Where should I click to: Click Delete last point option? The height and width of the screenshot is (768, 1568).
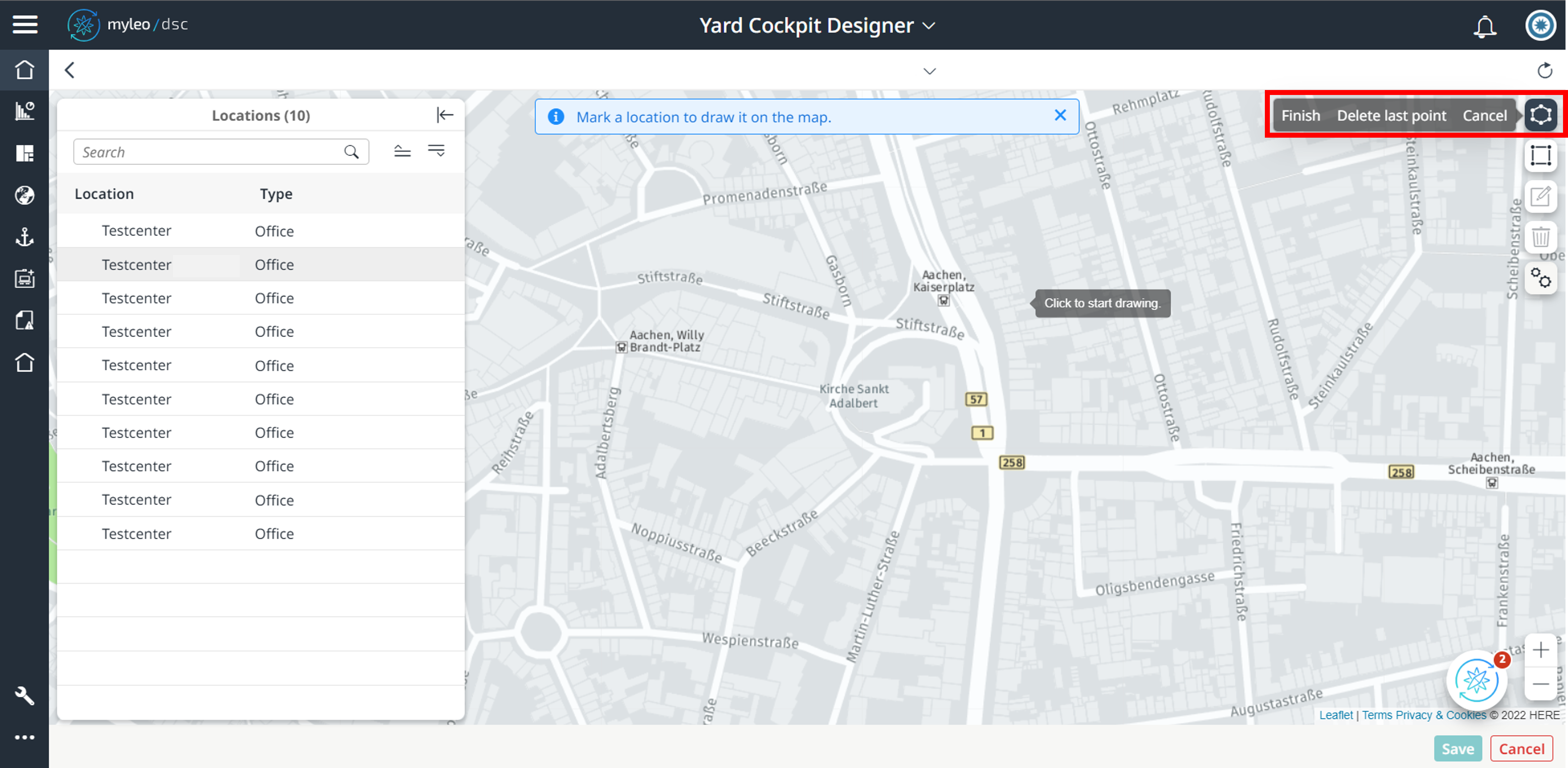point(1391,116)
